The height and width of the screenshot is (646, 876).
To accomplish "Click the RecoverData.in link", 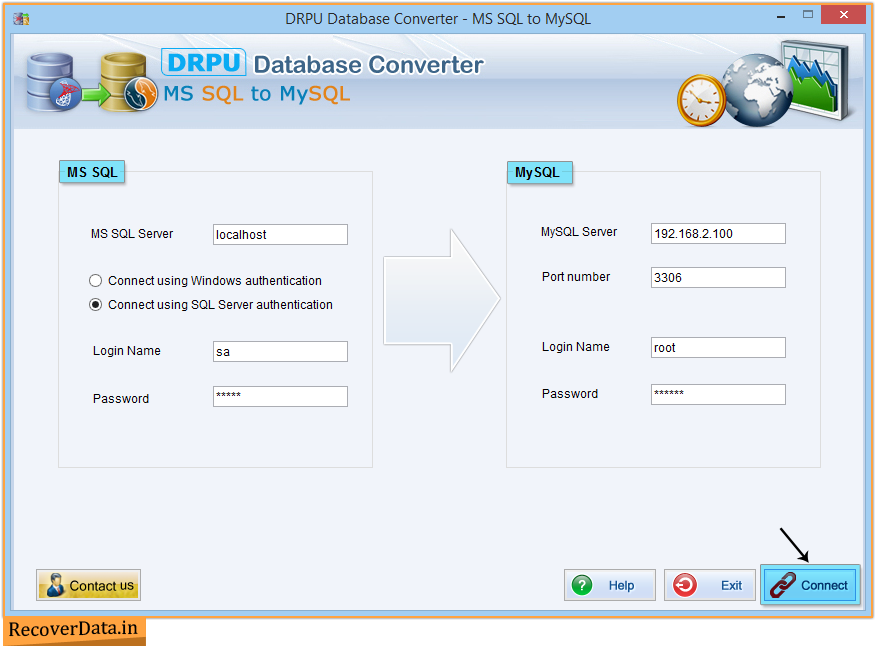I will coord(74,629).
